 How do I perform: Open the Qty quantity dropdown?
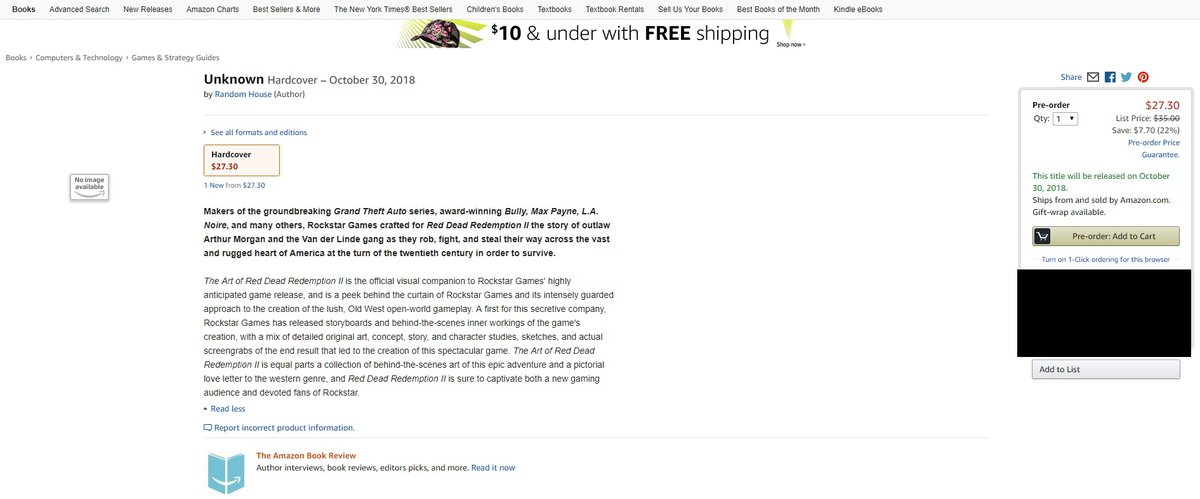point(1065,118)
